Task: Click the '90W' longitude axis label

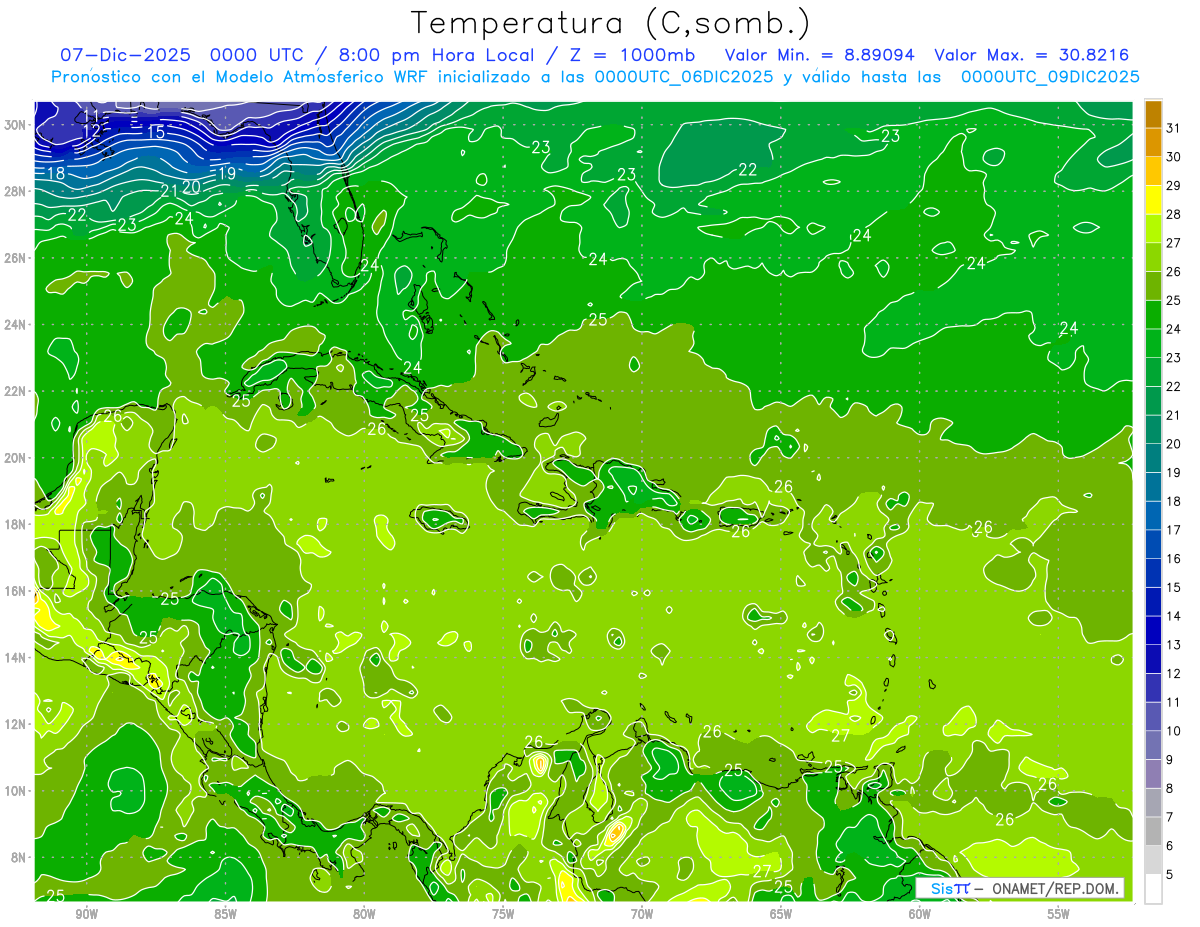Action: point(86,914)
